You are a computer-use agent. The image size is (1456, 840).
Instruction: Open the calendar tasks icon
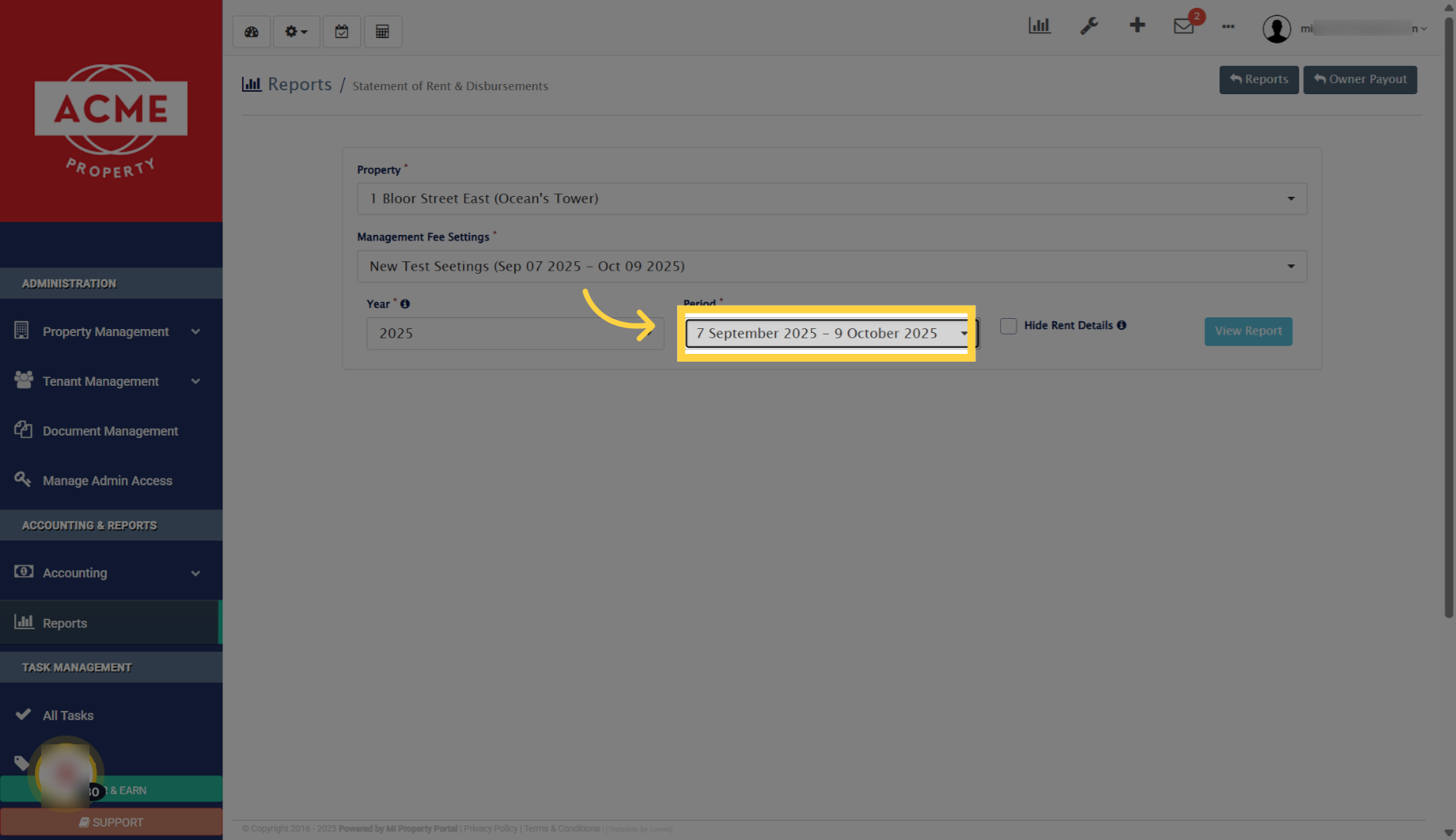(x=342, y=31)
